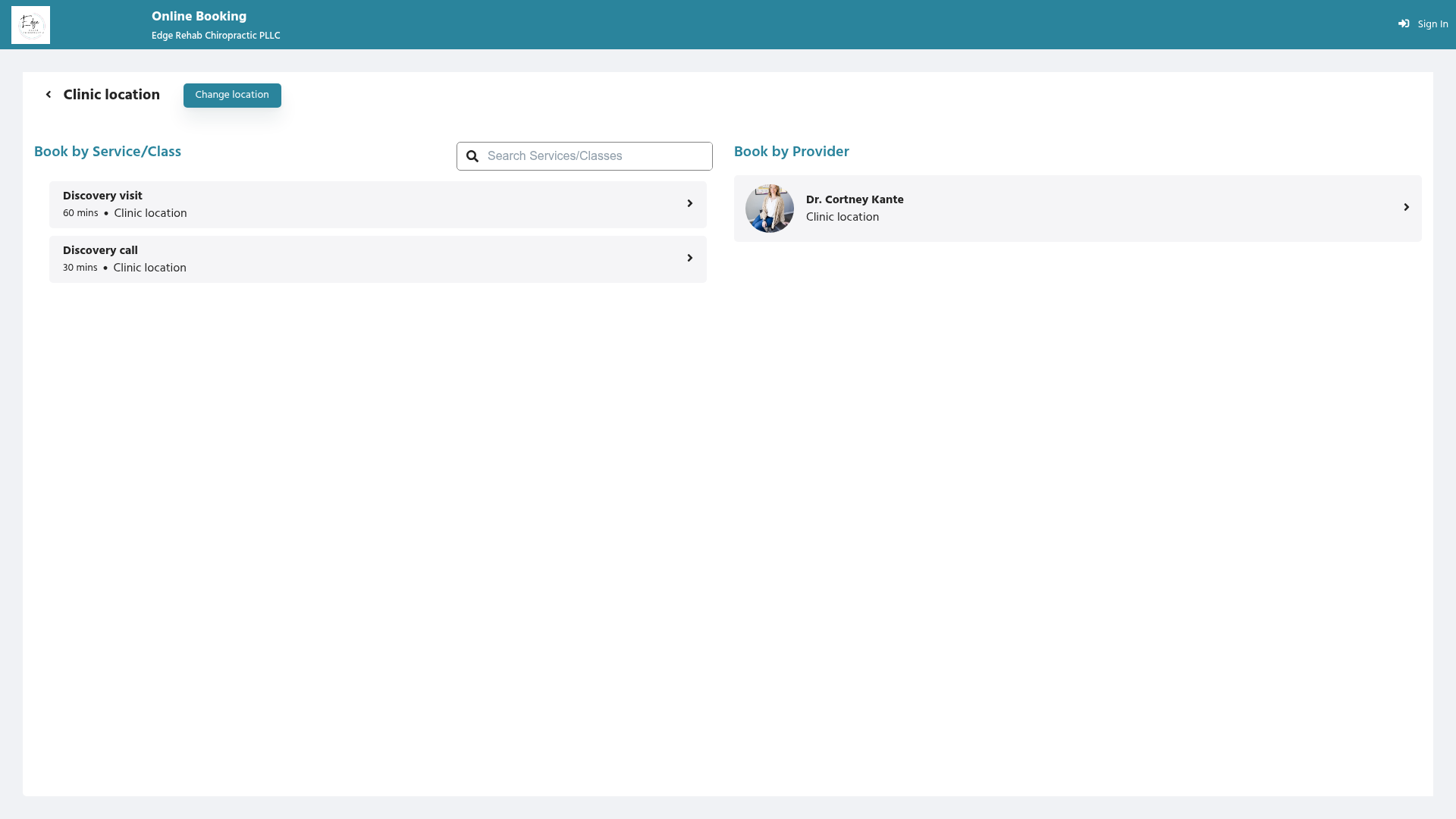The image size is (1456, 819).
Task: Click the 60 mins duration label
Action: click(80, 214)
